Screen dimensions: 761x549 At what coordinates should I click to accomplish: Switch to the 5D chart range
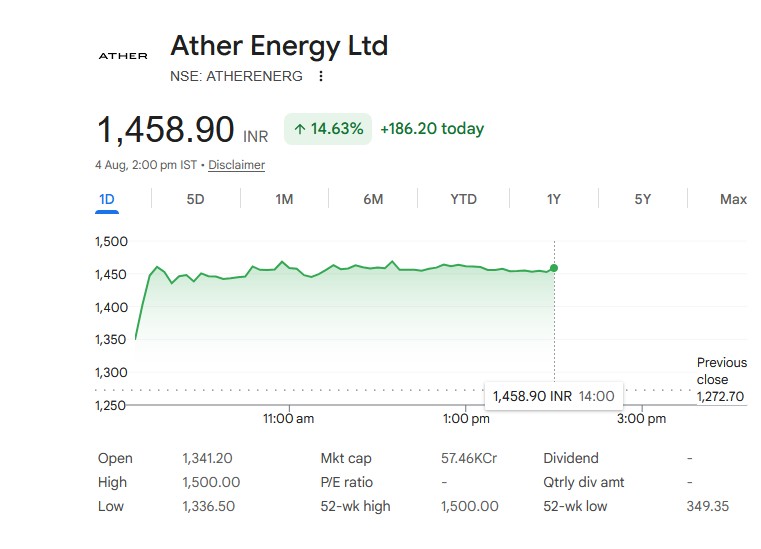click(x=196, y=200)
